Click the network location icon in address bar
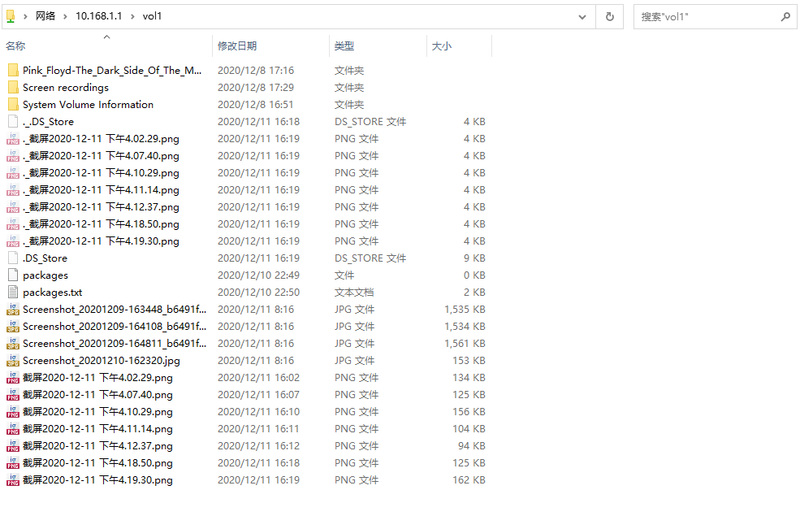Image resolution: width=800 pixels, height=516 pixels. click(11, 16)
